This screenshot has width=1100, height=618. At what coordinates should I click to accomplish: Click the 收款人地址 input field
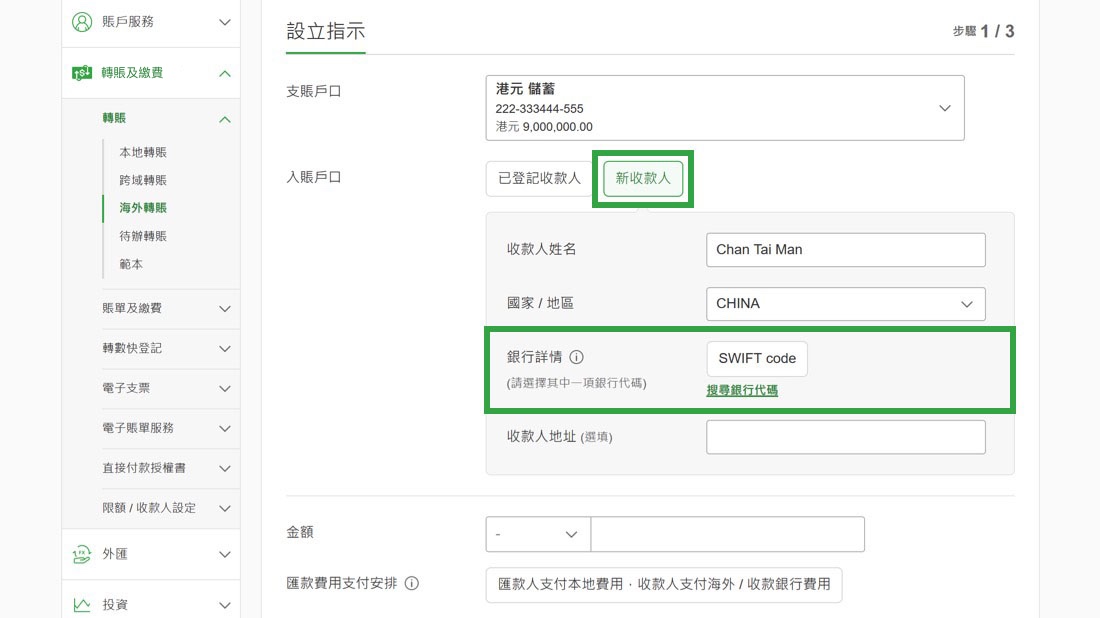pos(845,437)
